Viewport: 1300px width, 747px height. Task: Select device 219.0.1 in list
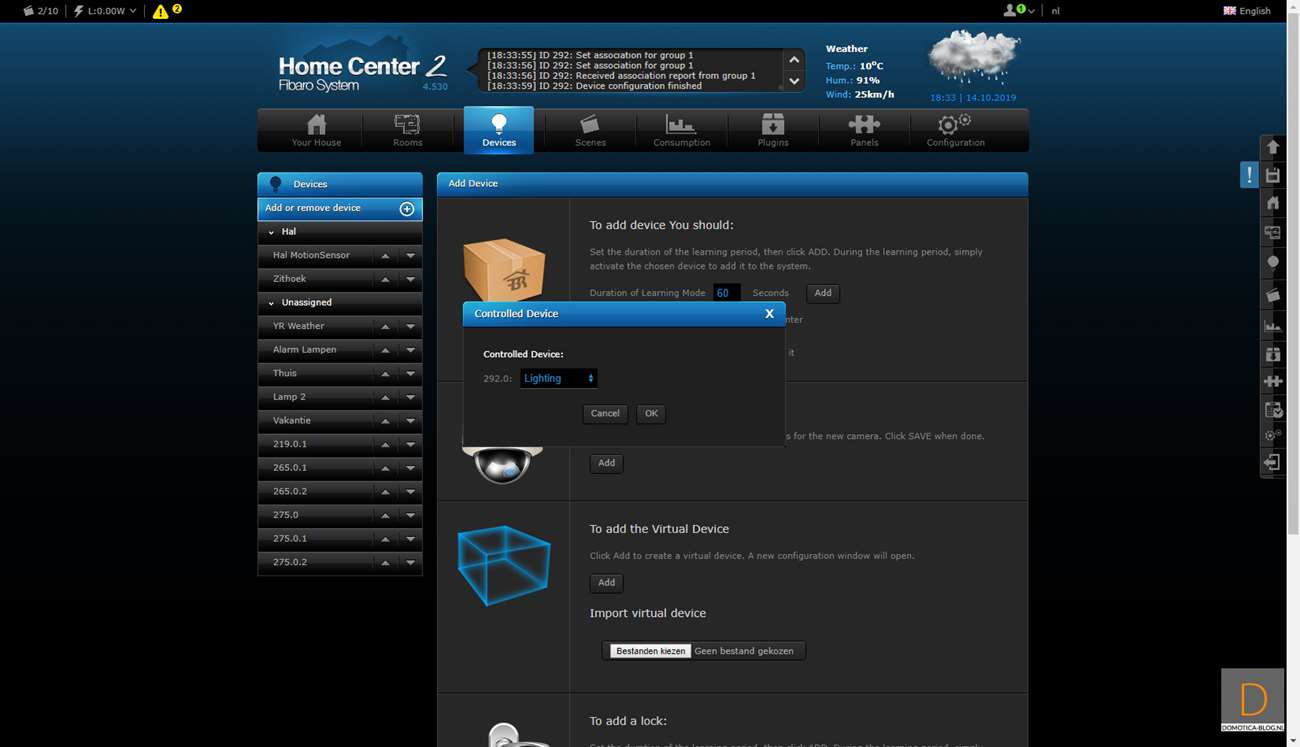289,444
